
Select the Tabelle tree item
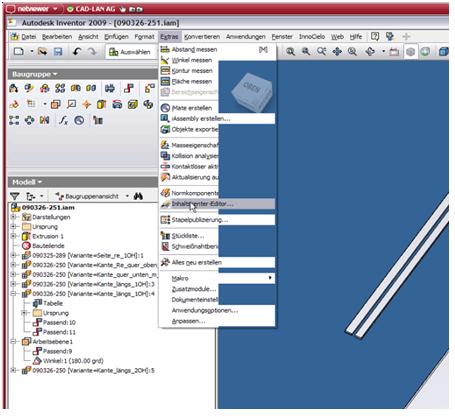[53, 303]
